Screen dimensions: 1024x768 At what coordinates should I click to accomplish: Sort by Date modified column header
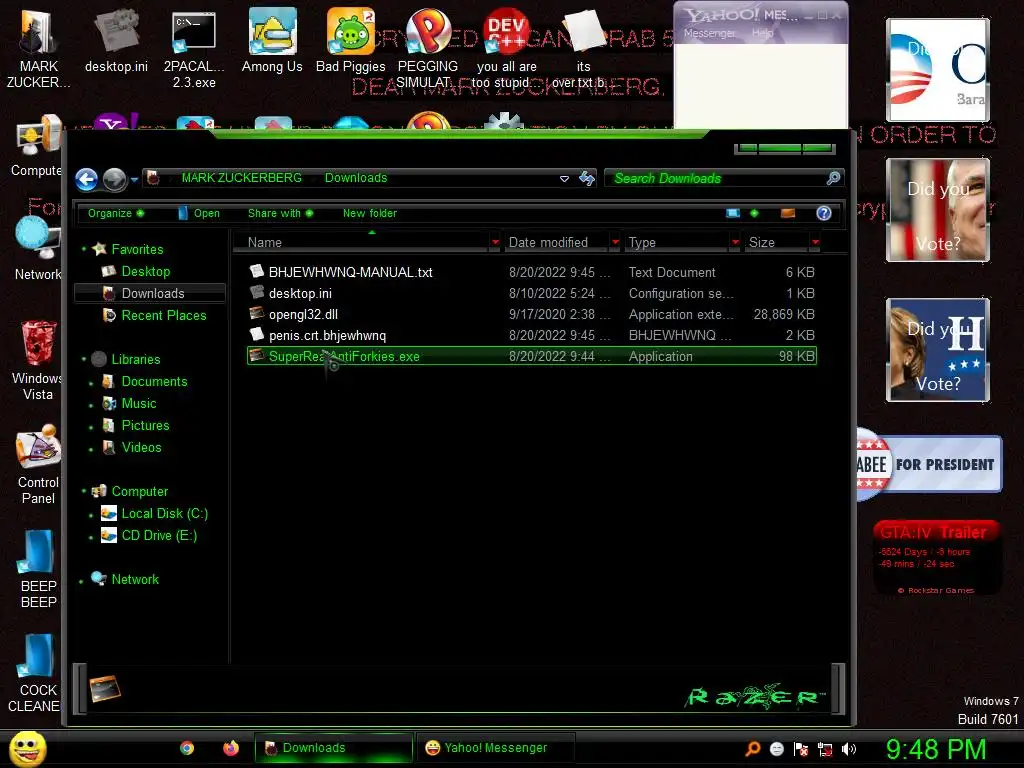click(557, 242)
